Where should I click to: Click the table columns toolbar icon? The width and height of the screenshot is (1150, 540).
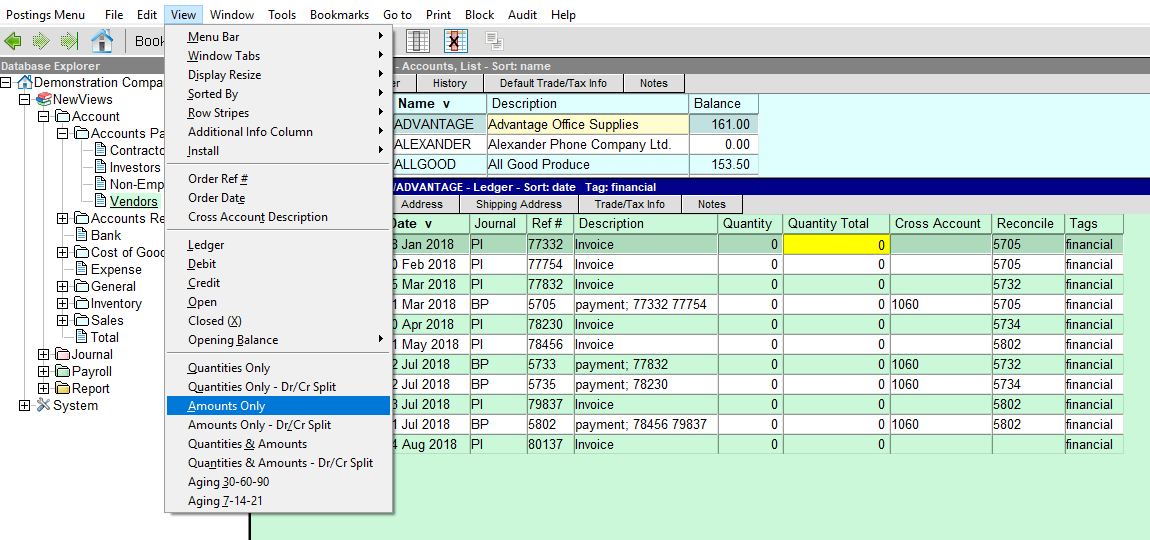[x=418, y=41]
